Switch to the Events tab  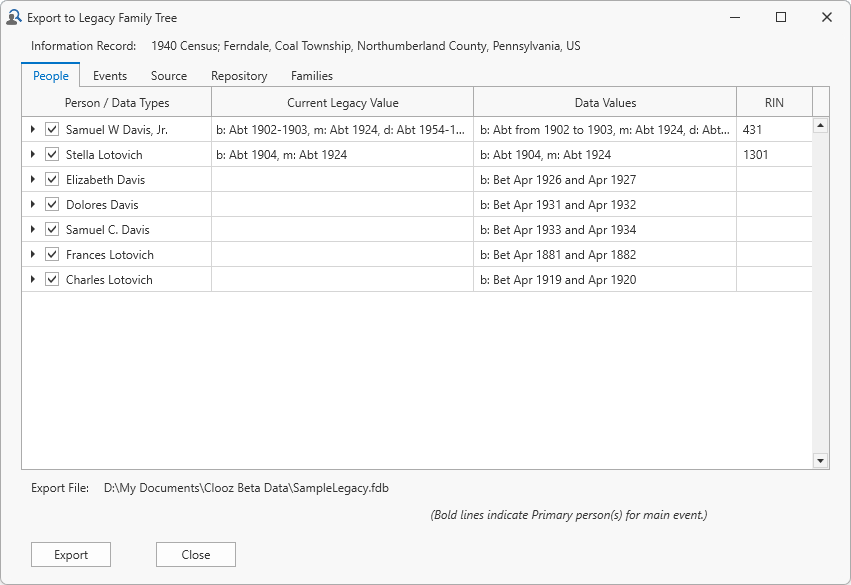(110, 76)
